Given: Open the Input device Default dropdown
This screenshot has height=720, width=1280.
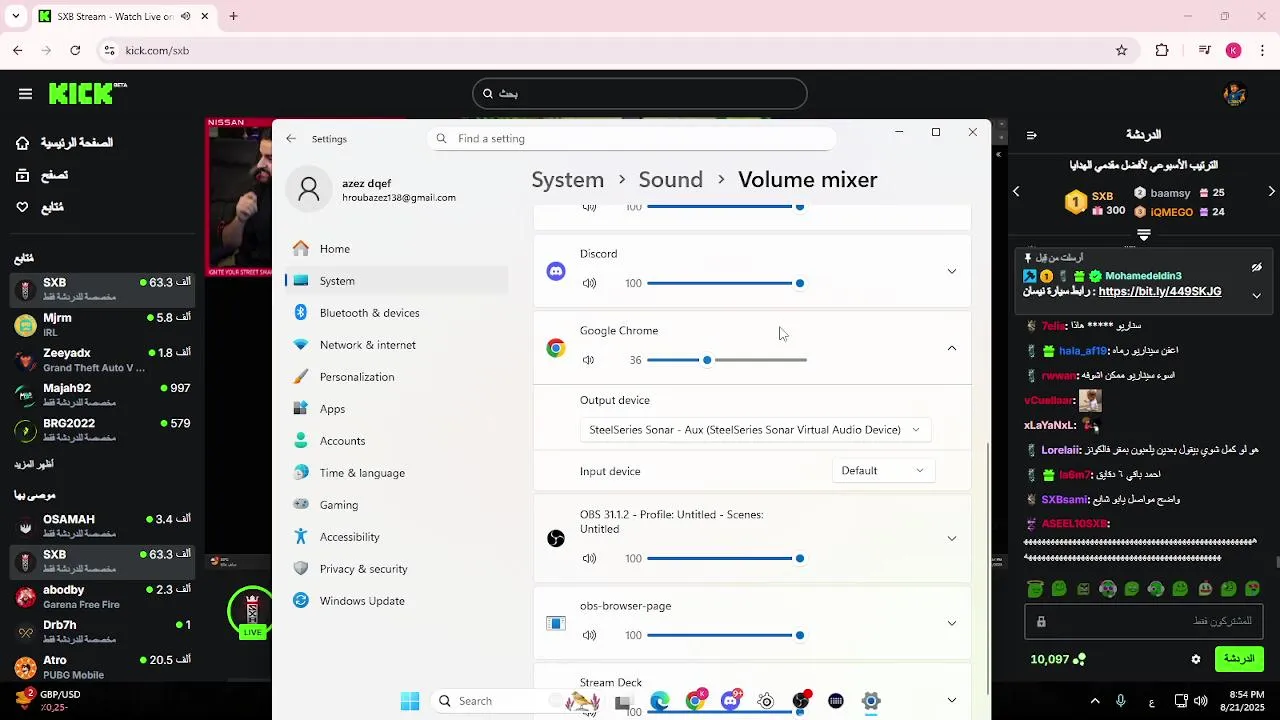Looking at the screenshot, I should (883, 471).
